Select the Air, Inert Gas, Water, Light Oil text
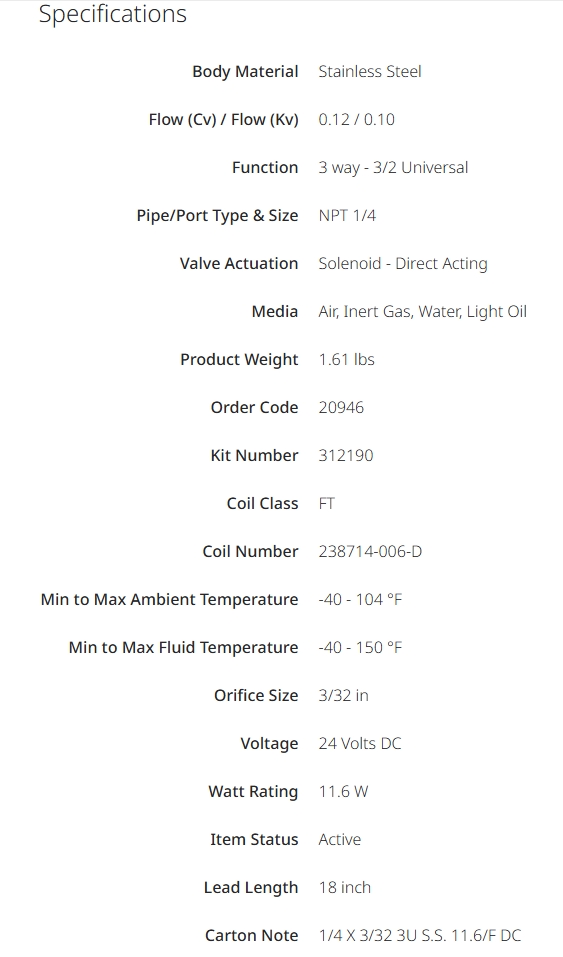The image size is (563, 957). point(423,312)
